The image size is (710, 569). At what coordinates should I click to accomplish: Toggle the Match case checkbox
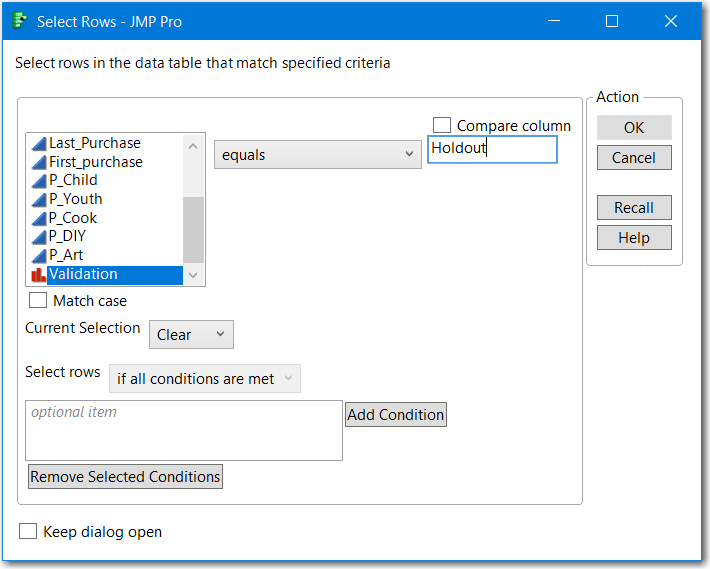pos(38,300)
